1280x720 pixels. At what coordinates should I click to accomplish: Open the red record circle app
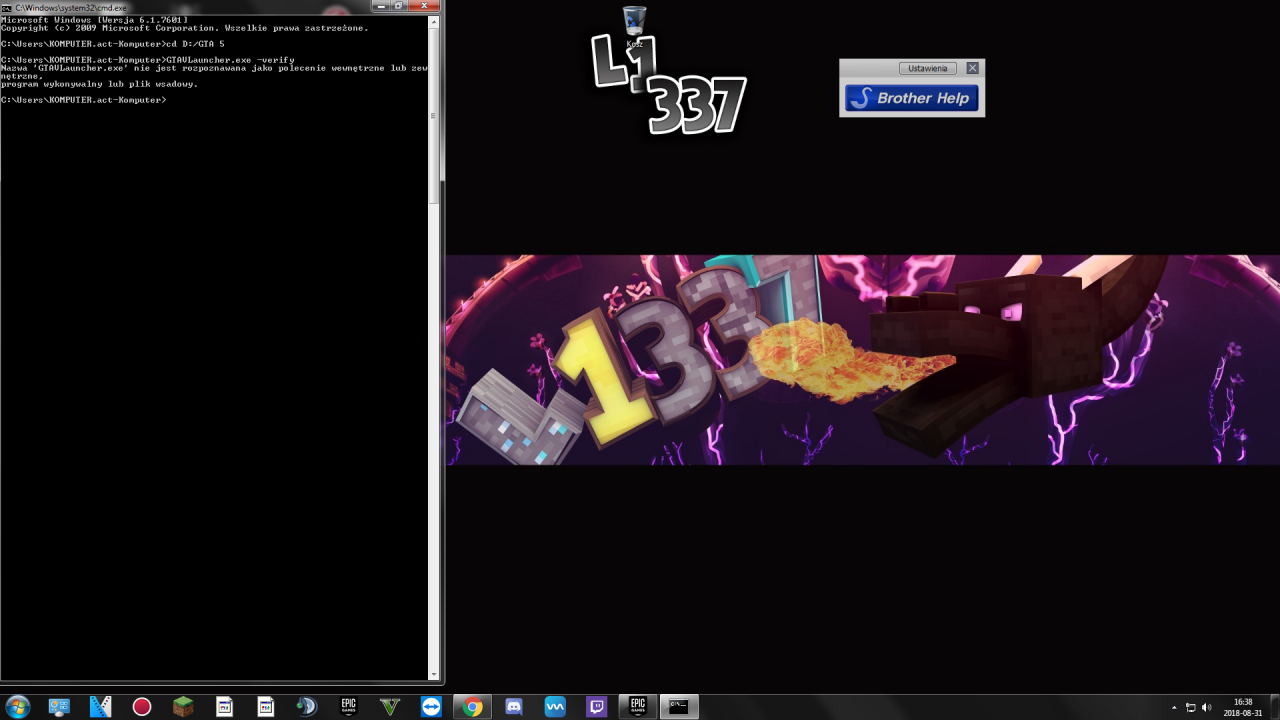[142, 707]
